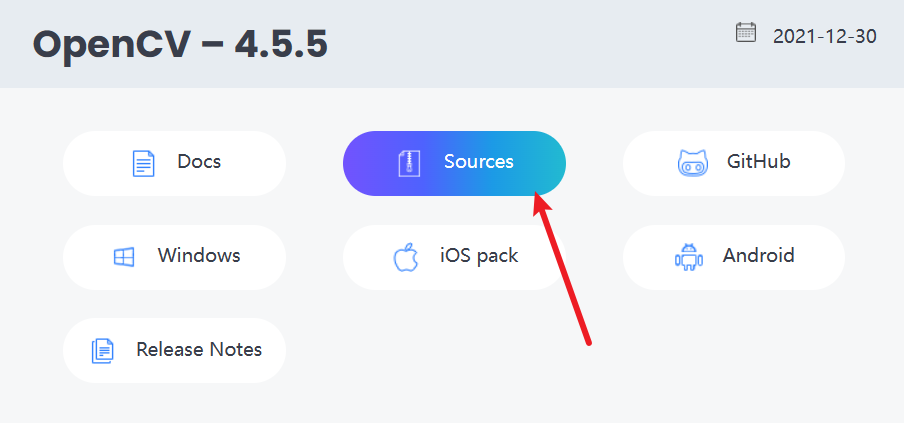Screen dimensions: 904x423
Task: Click the 2021-12-30 release date text
Action: [825, 37]
